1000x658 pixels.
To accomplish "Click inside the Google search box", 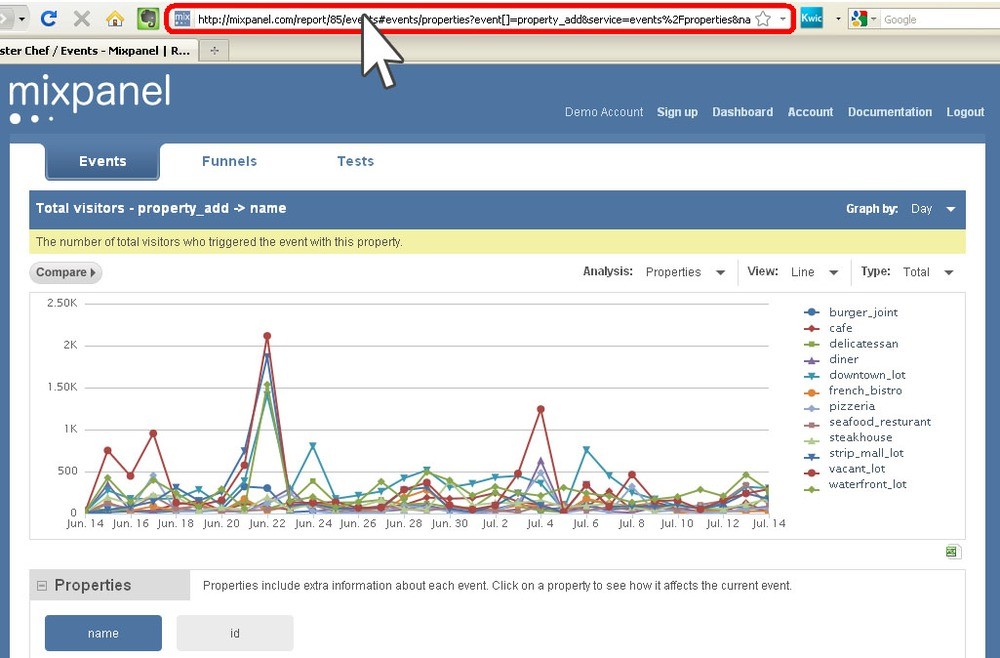I will (941, 19).
